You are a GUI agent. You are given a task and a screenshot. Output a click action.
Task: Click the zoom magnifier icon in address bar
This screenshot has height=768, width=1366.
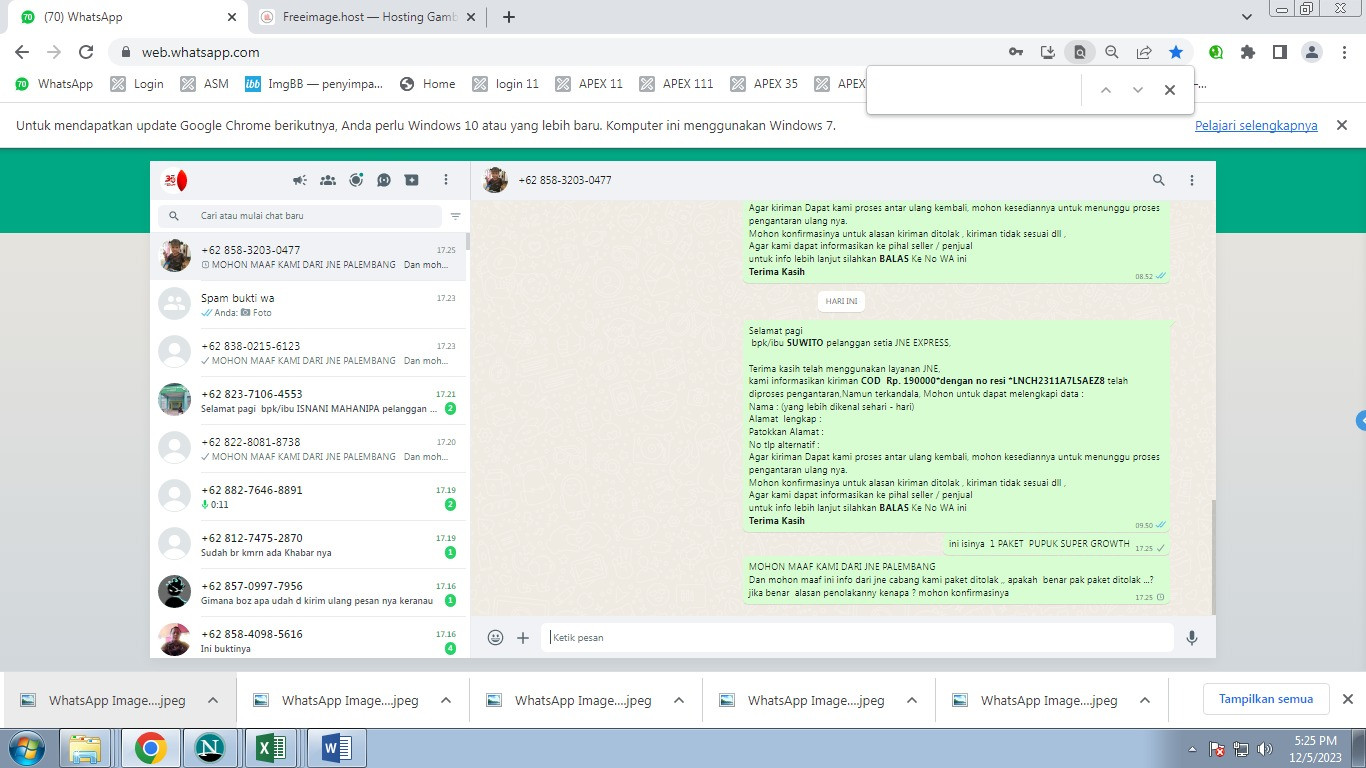[1111, 52]
